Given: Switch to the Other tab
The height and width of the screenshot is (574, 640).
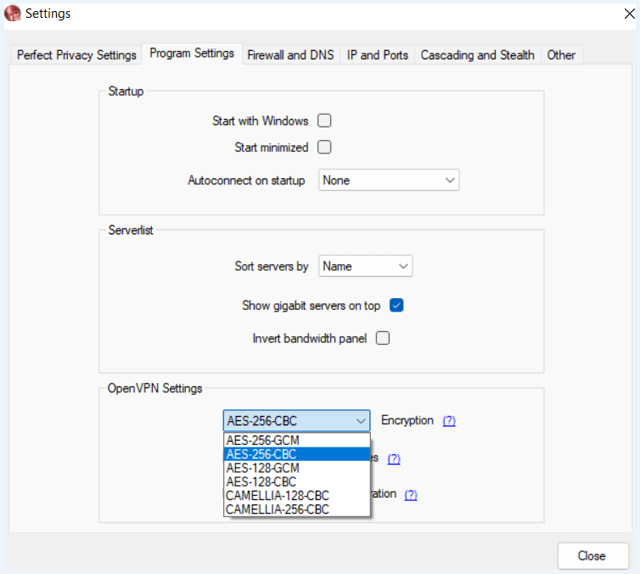Looking at the screenshot, I should 561,55.
